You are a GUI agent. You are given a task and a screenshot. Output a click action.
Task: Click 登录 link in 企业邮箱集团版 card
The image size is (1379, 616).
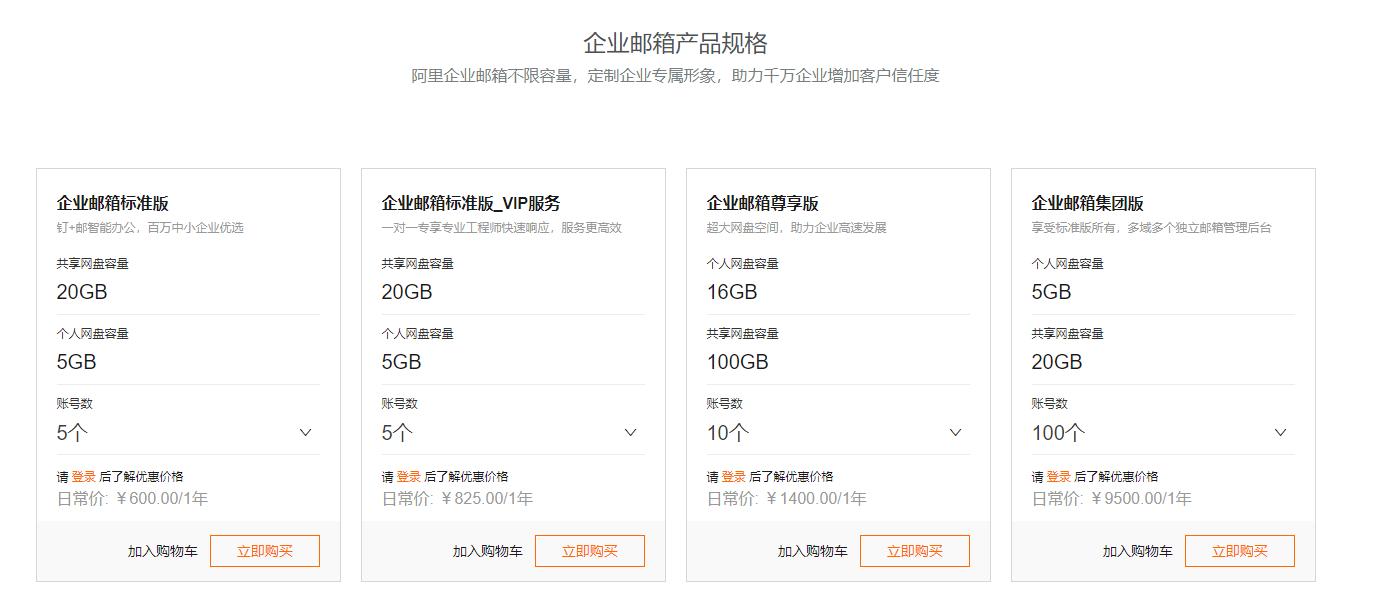pyautogui.click(x=1059, y=477)
